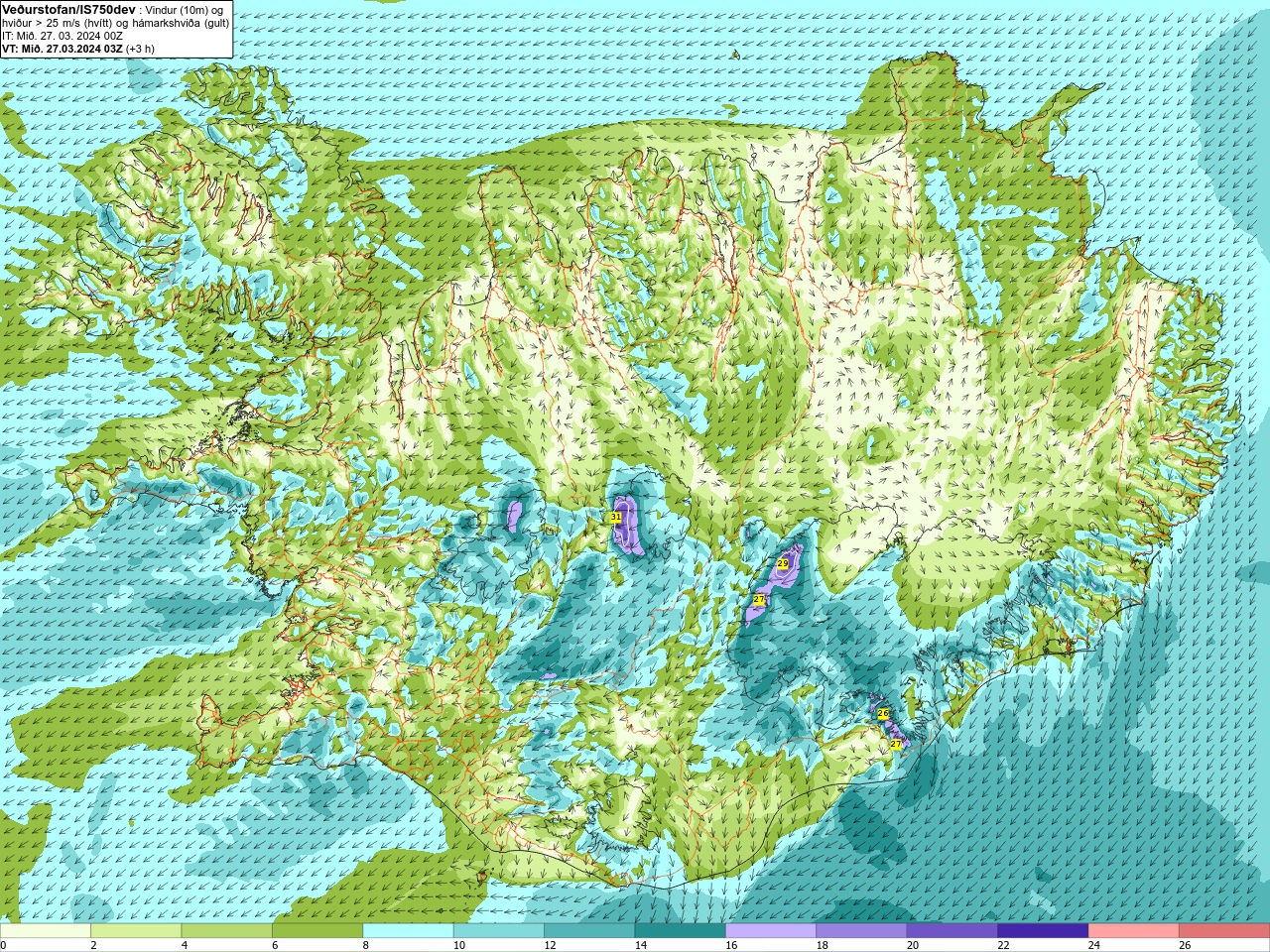Viewport: 1270px width, 952px height.
Task: Click the yellow gust label 31
Action: 615,518
